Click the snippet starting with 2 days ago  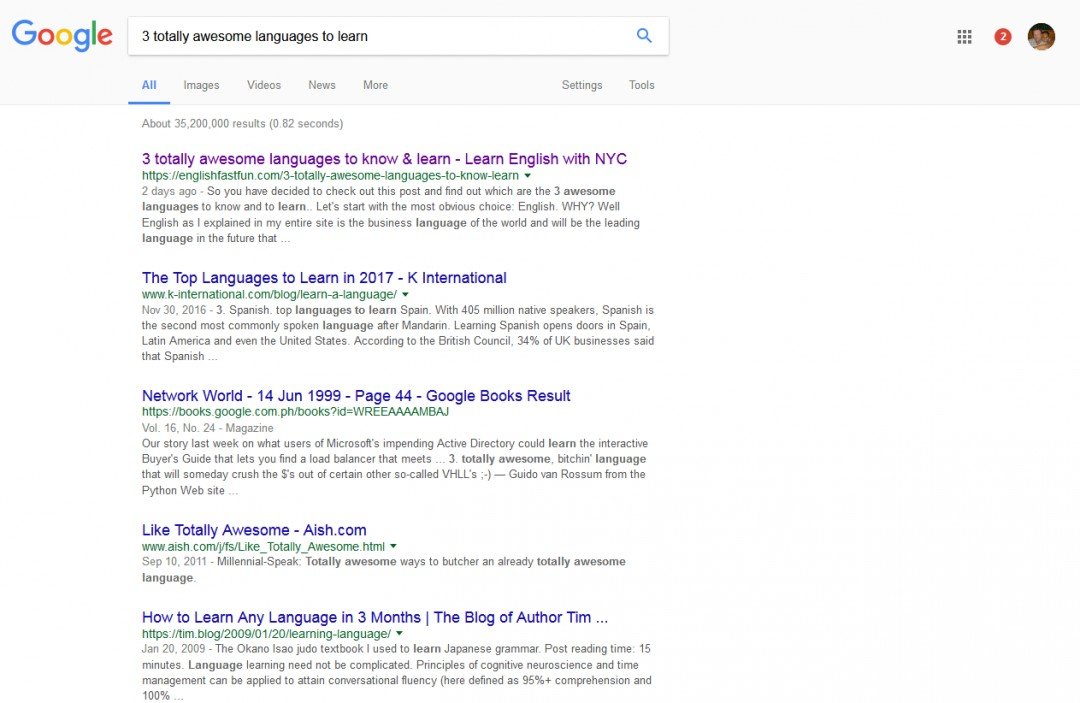coord(391,215)
